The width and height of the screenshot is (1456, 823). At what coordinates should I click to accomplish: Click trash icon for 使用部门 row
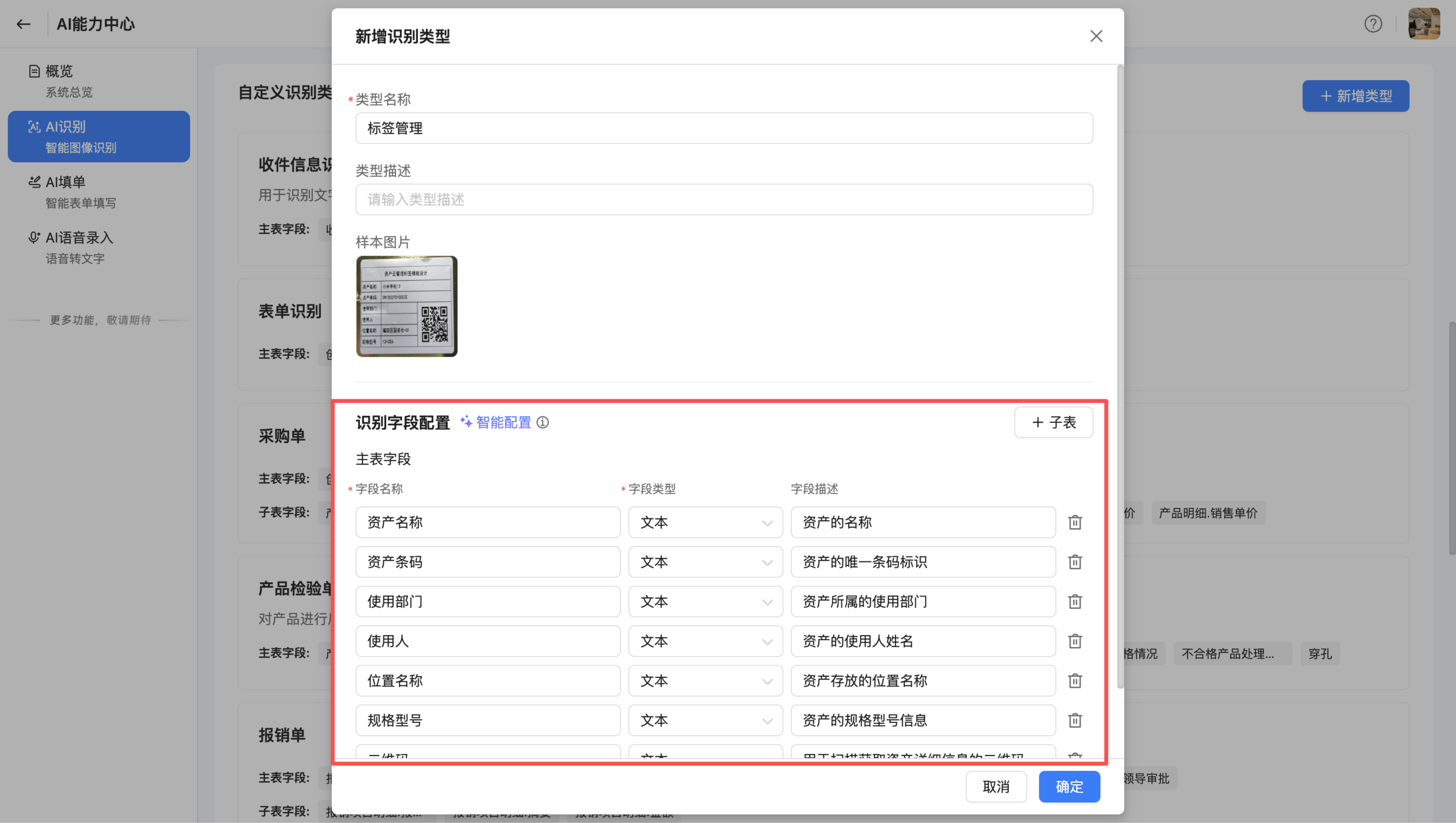click(1074, 601)
